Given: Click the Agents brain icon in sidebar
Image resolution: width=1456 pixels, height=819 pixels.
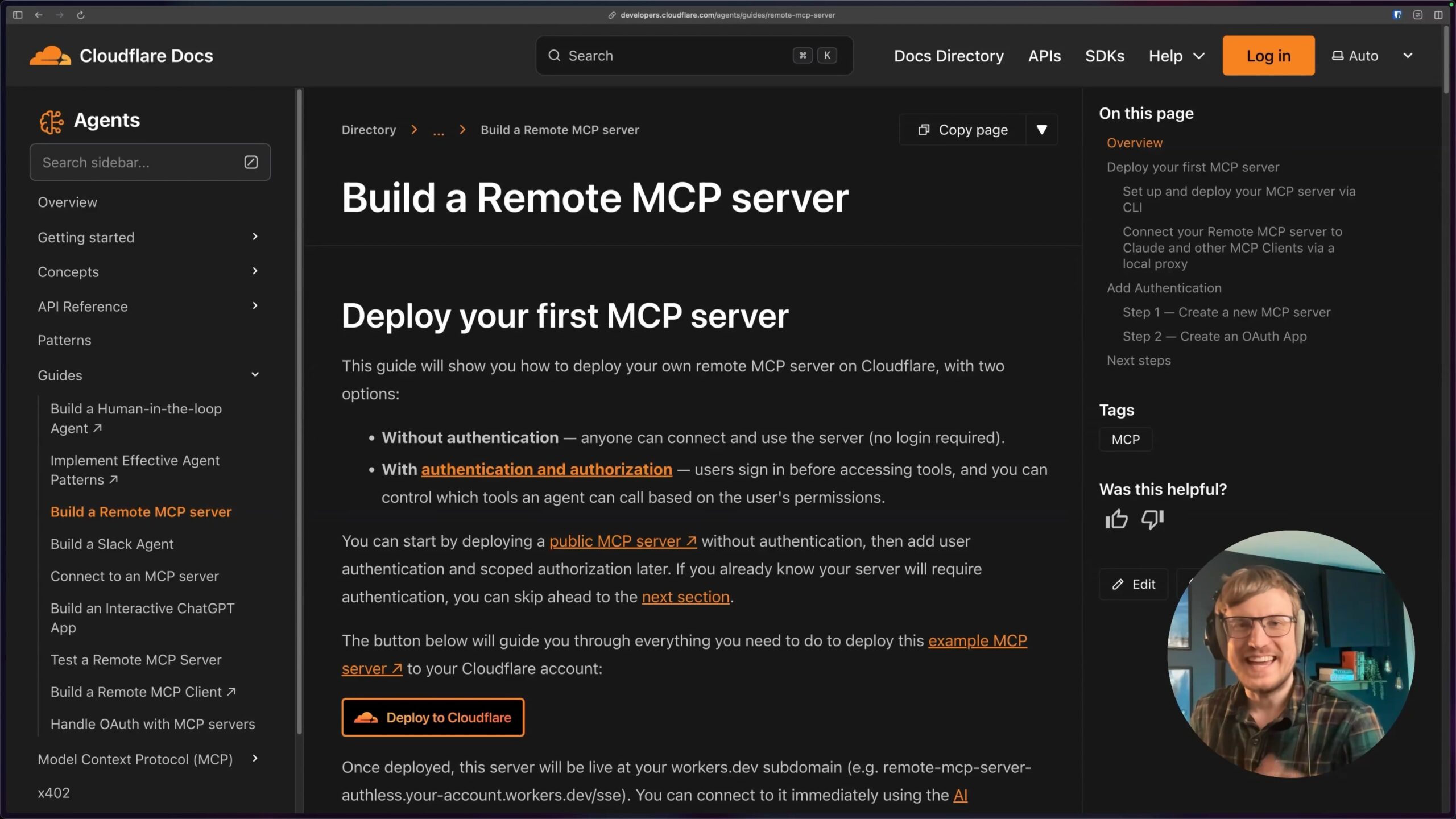Looking at the screenshot, I should click(51, 121).
